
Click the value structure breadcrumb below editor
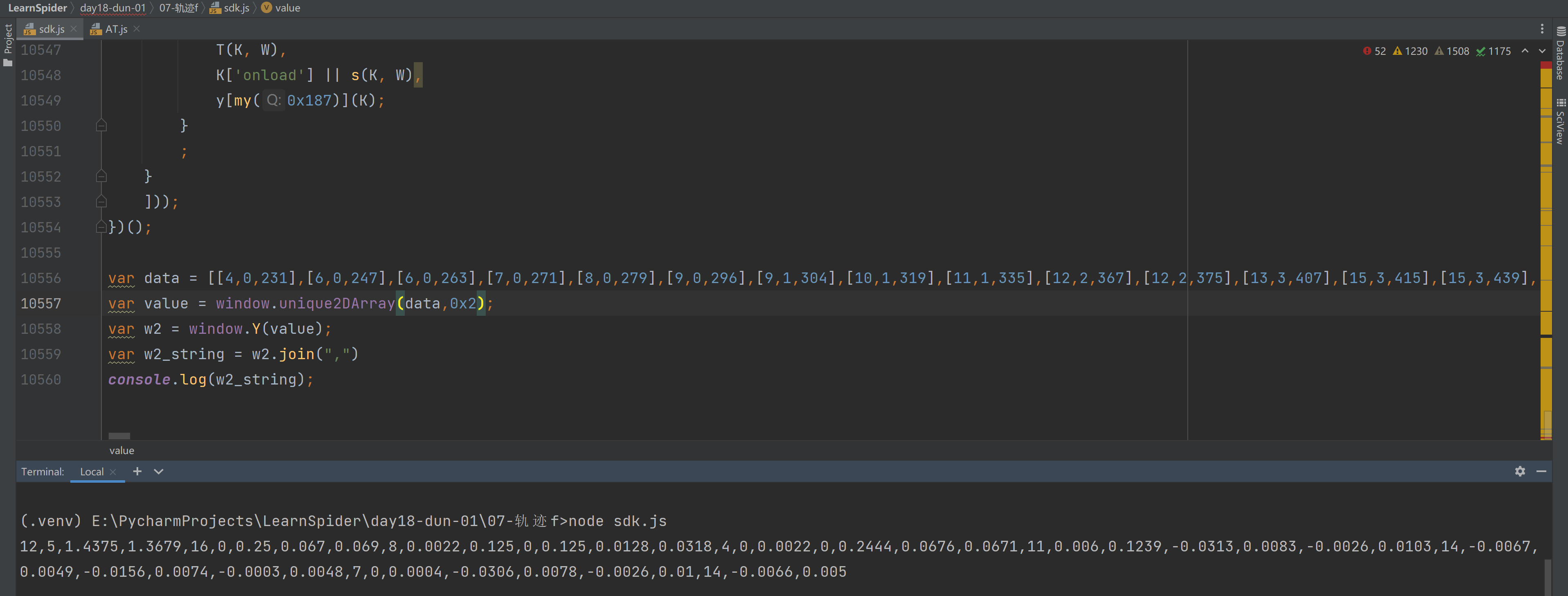(x=122, y=450)
